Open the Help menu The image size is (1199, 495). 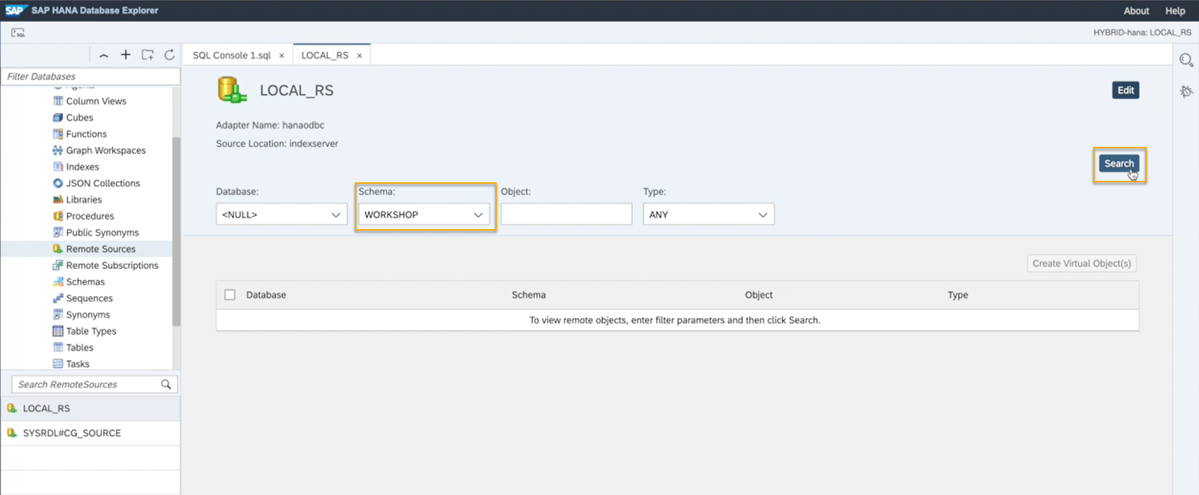[x=1175, y=11]
